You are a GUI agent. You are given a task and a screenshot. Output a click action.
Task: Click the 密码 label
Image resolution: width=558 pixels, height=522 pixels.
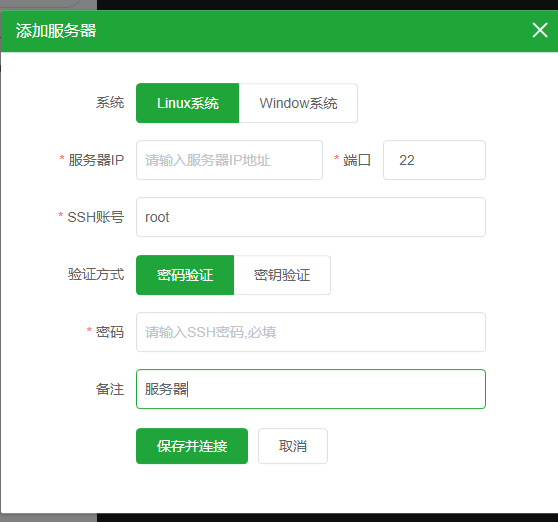click(x=110, y=332)
